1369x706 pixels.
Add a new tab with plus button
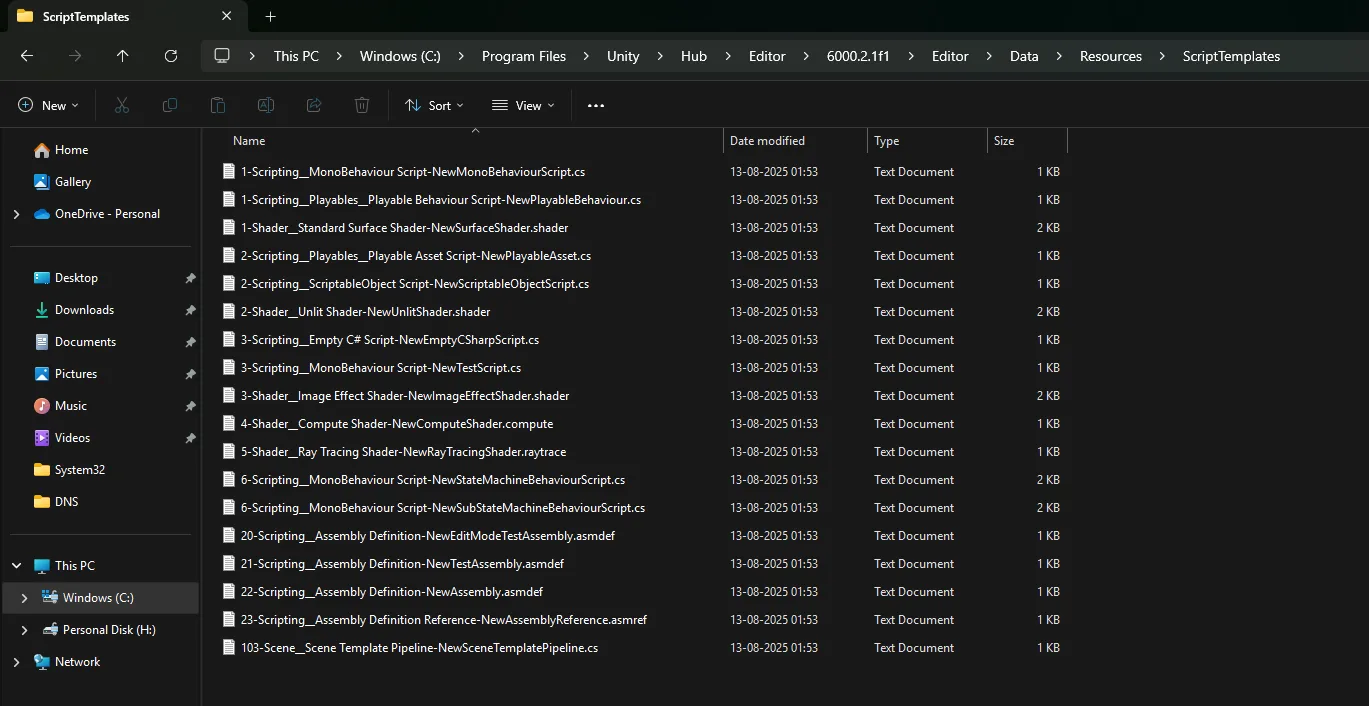pyautogui.click(x=270, y=16)
